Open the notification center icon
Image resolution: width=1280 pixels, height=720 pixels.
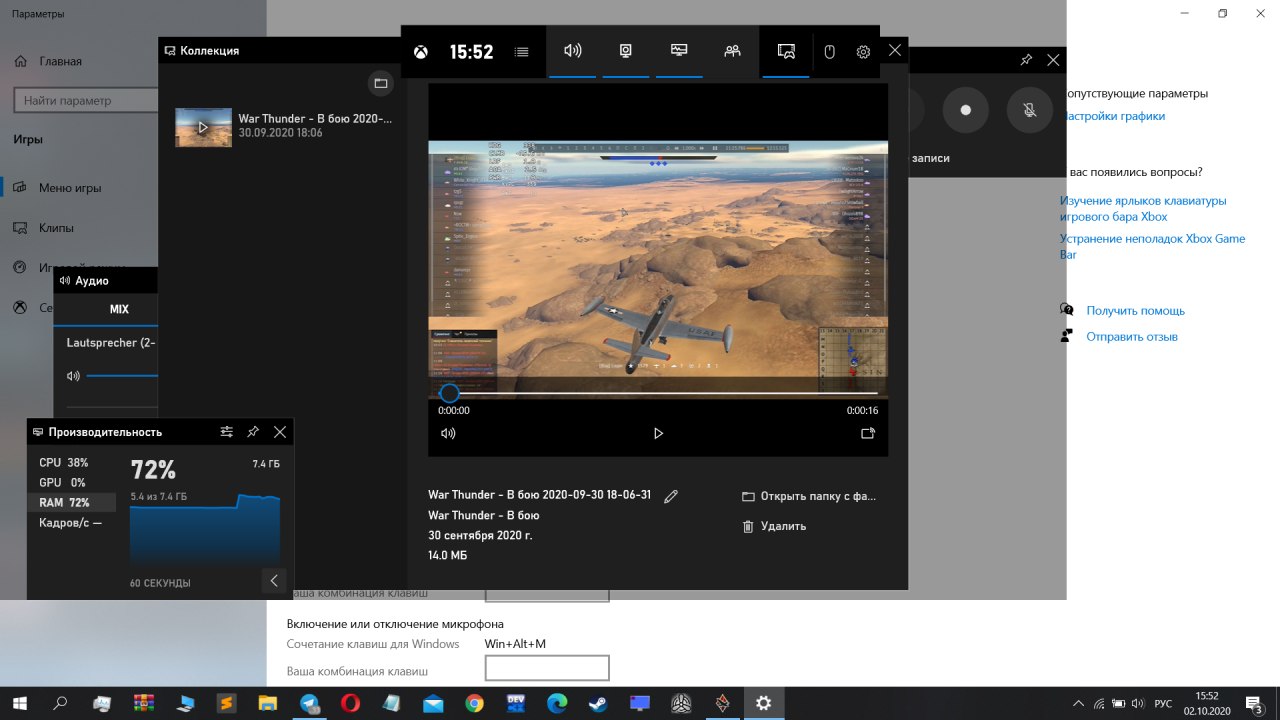(1253, 703)
